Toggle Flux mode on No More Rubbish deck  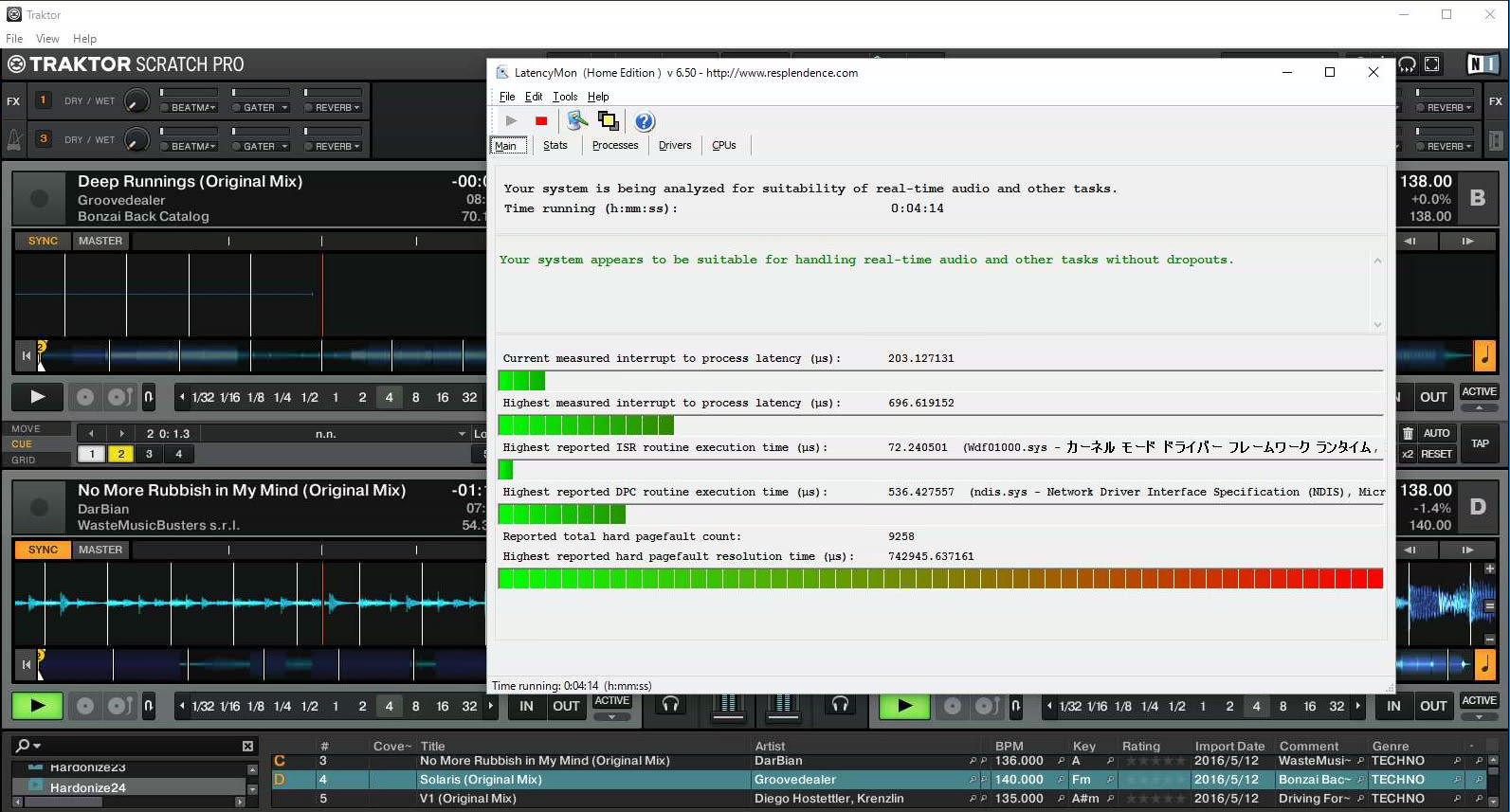pyautogui.click(x=149, y=706)
